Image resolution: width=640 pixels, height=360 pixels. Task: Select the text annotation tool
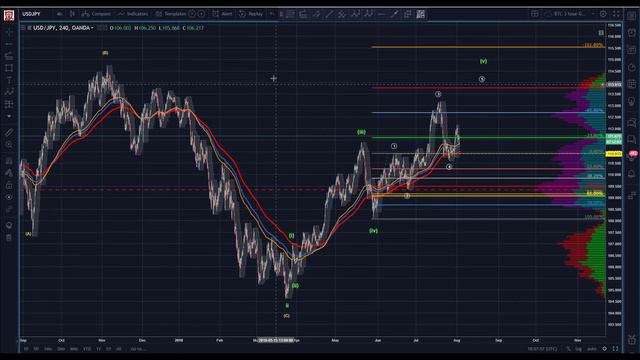click(x=9, y=80)
